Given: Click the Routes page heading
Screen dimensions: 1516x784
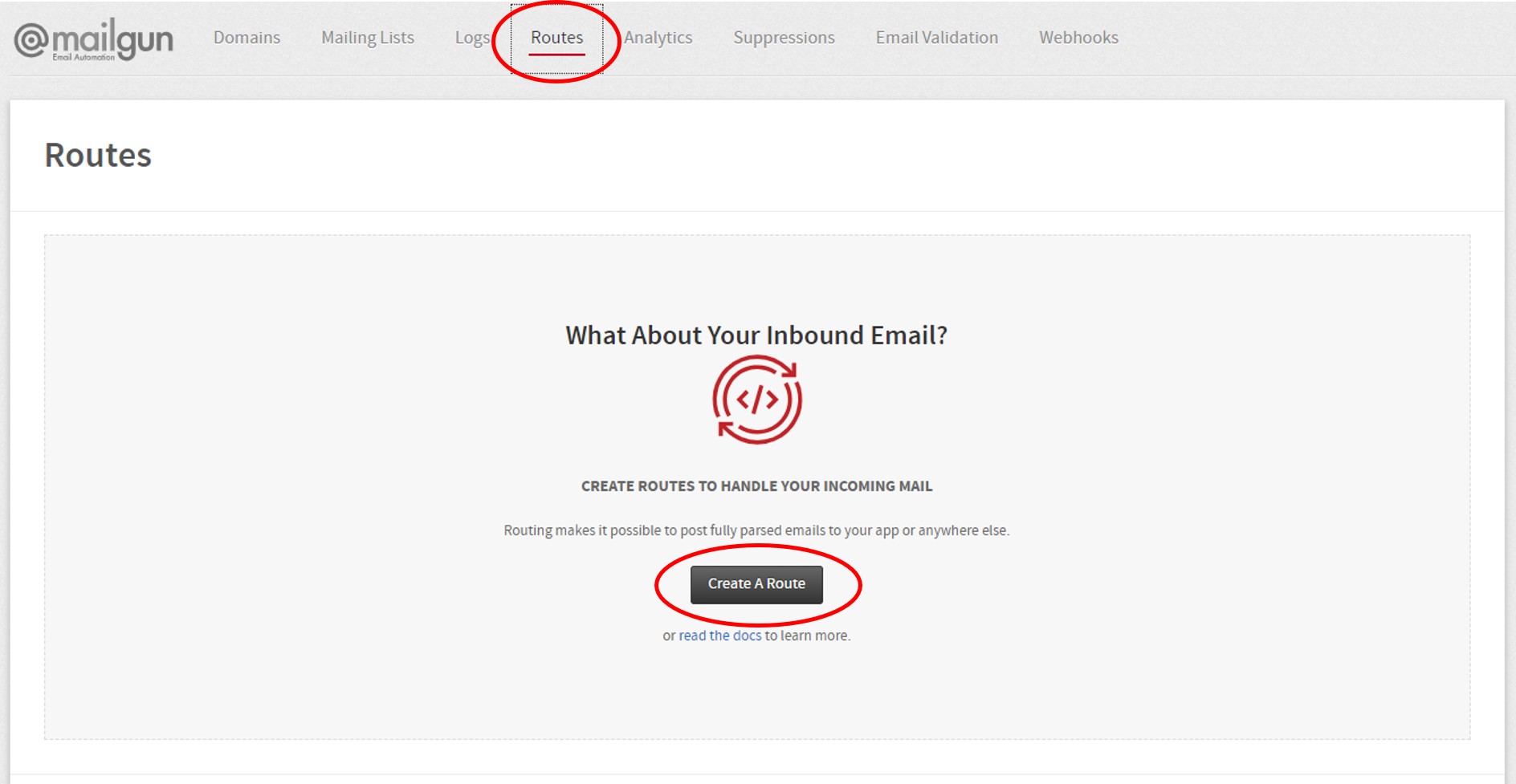Looking at the screenshot, I should [x=98, y=155].
